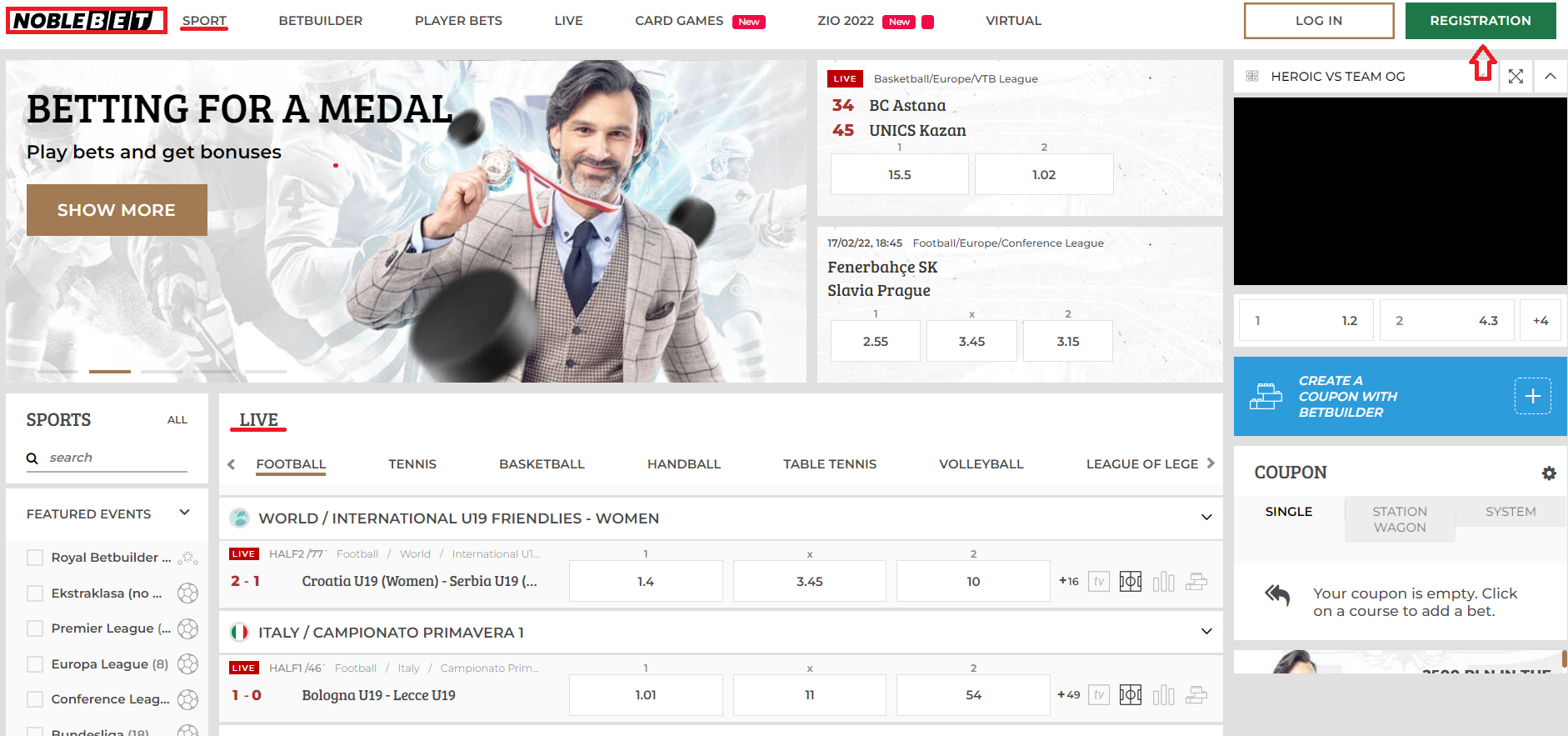Collapse World International U19 Friendlies Women section
The height and width of the screenshot is (736, 1568).
[1206, 518]
